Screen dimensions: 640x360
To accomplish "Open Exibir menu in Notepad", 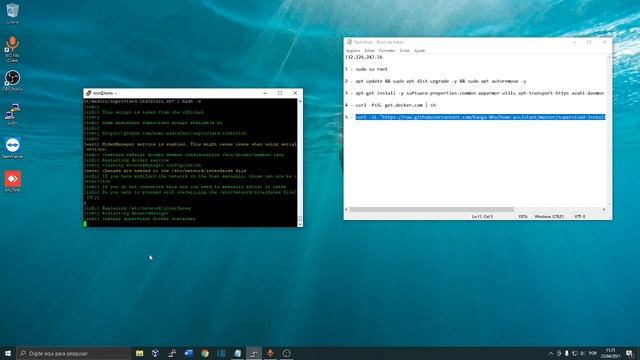I will click(404, 51).
